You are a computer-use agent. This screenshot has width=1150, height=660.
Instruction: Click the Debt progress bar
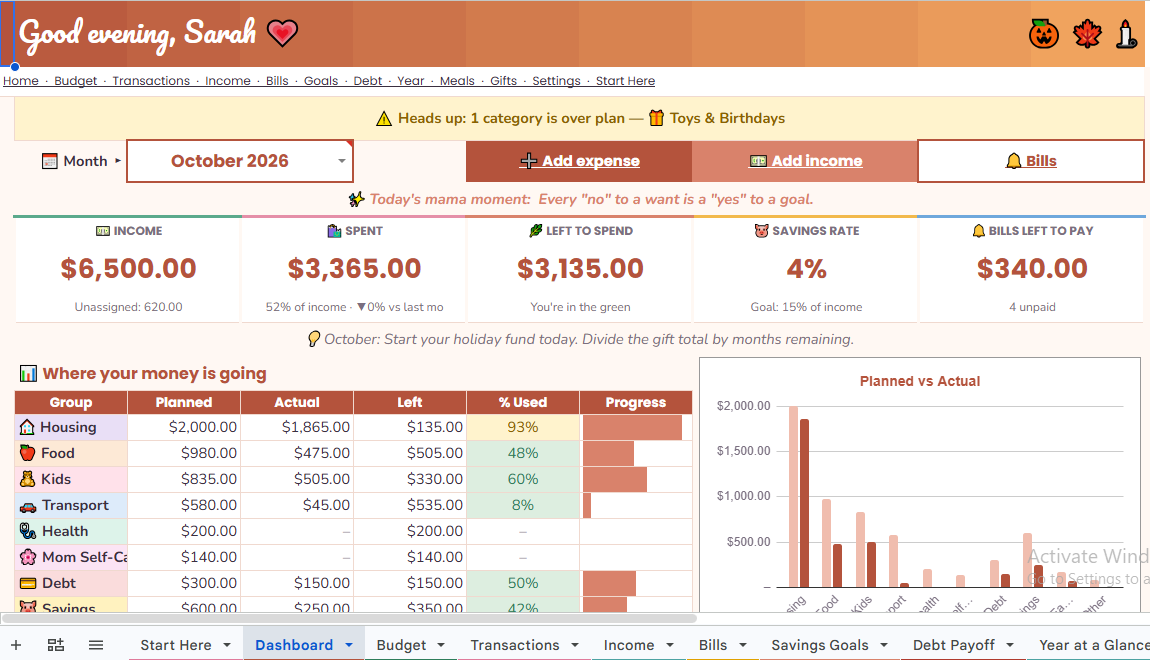[x=609, y=584]
